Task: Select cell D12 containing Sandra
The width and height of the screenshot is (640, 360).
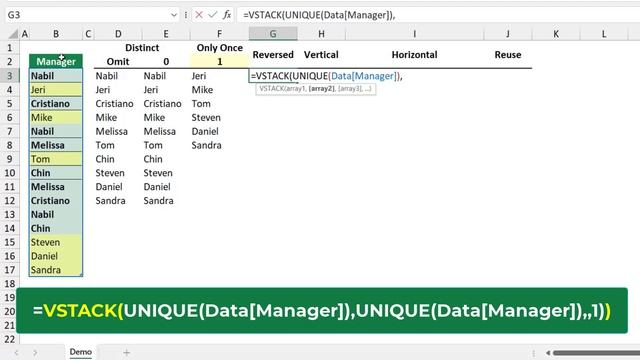Action: click(x=118, y=200)
